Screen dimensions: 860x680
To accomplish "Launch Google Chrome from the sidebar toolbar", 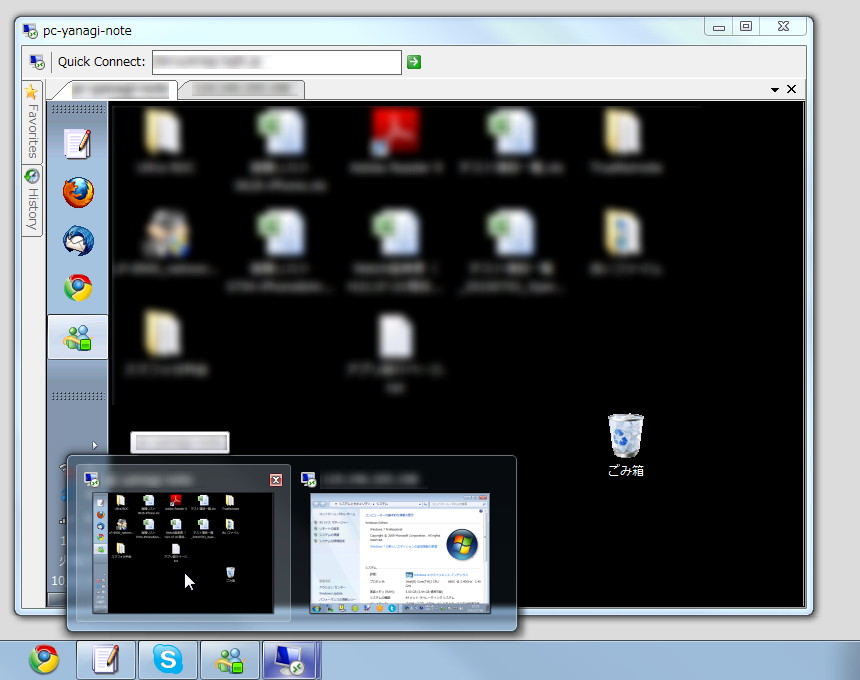I will tap(78, 289).
